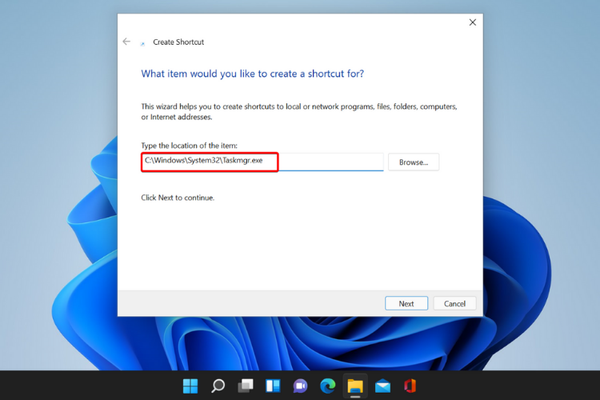This screenshot has height=400, width=600.
Task: Open the Mail app from the taskbar
Action: 382,386
